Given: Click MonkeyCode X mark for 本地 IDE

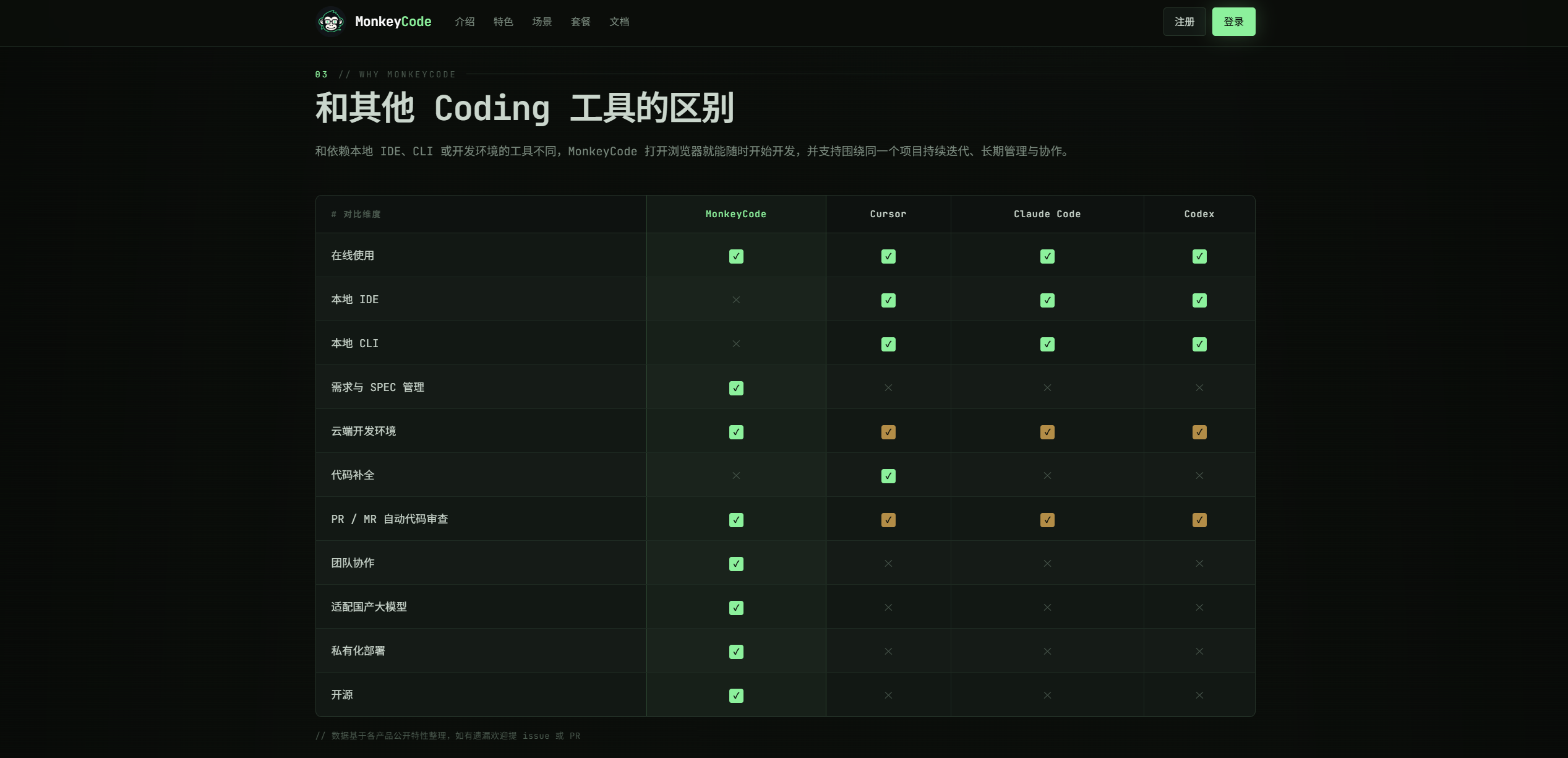Looking at the screenshot, I should point(735,300).
